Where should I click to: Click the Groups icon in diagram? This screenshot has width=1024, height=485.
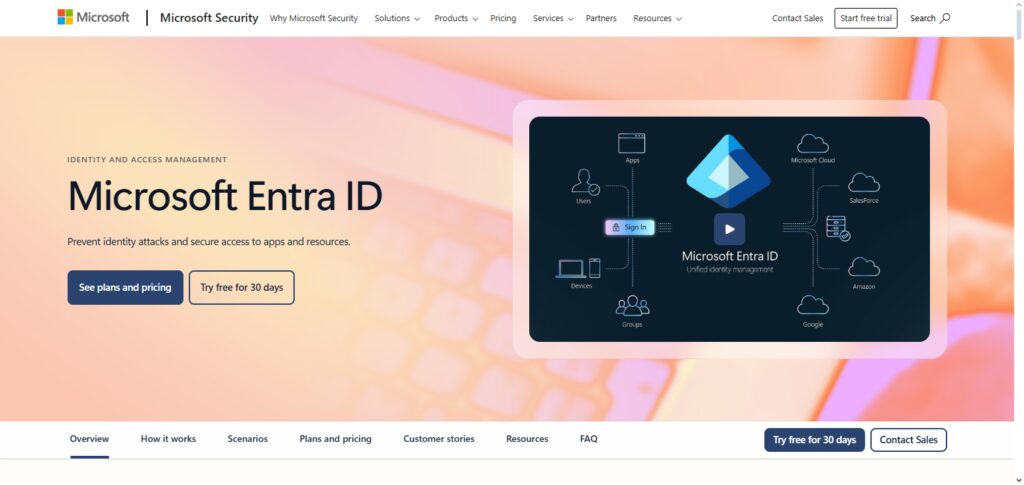(632, 305)
